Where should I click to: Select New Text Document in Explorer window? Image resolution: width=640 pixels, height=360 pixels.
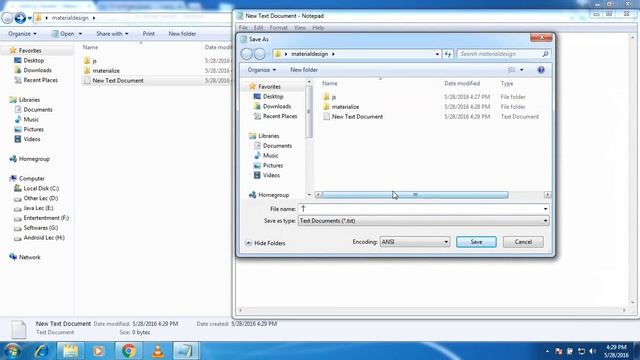point(118,80)
